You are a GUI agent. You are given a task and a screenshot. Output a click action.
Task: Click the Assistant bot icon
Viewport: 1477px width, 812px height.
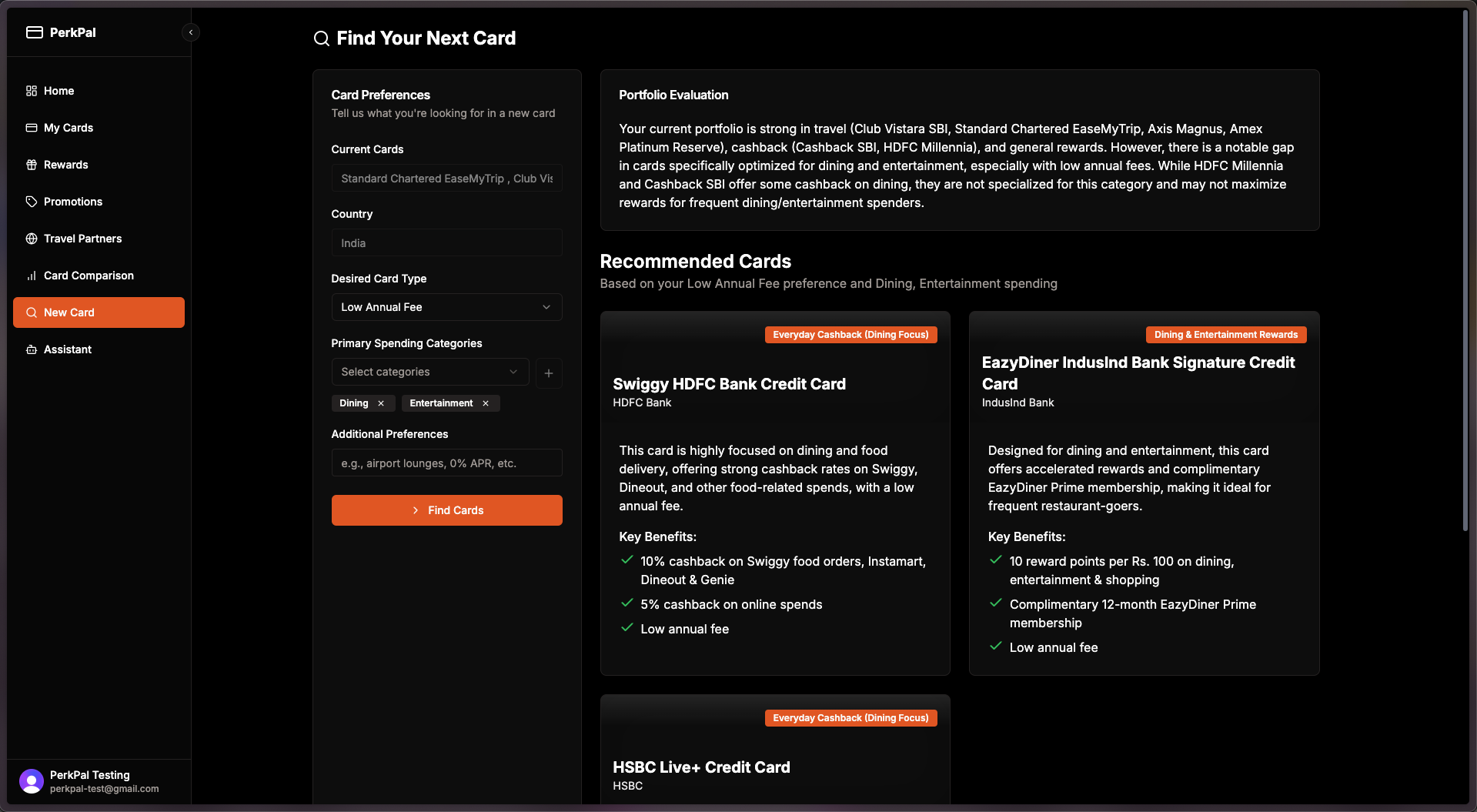[x=32, y=349]
